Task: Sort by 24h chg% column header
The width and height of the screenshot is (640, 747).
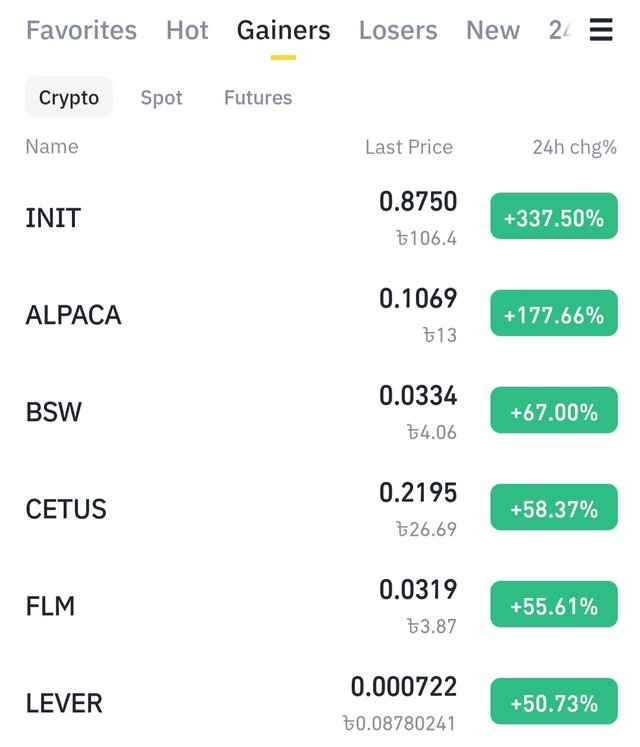Action: pyautogui.click(x=575, y=148)
